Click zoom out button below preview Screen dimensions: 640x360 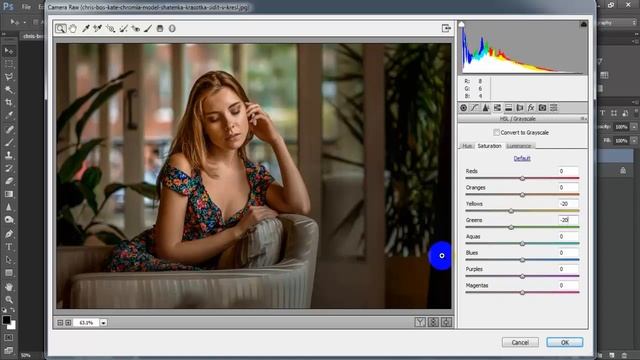60,322
